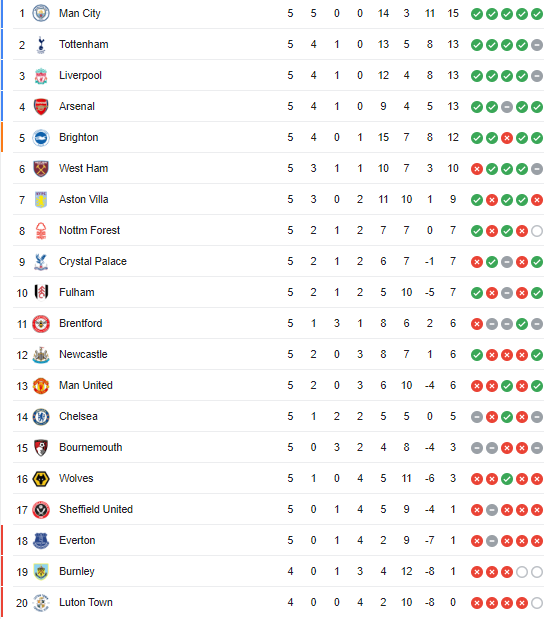Screen dimensions: 555x619
Task: Open the Aston Villa team link
Action: pyautogui.click(x=84, y=199)
